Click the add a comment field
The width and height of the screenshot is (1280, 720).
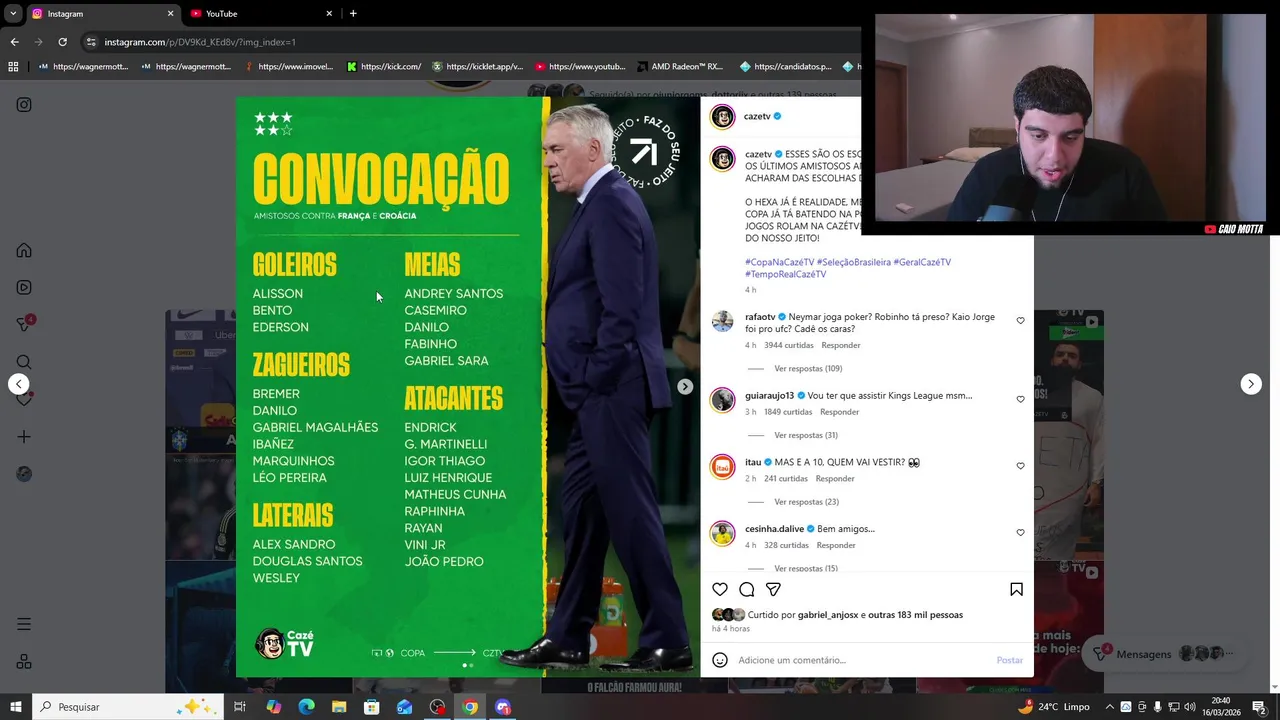tap(863, 660)
